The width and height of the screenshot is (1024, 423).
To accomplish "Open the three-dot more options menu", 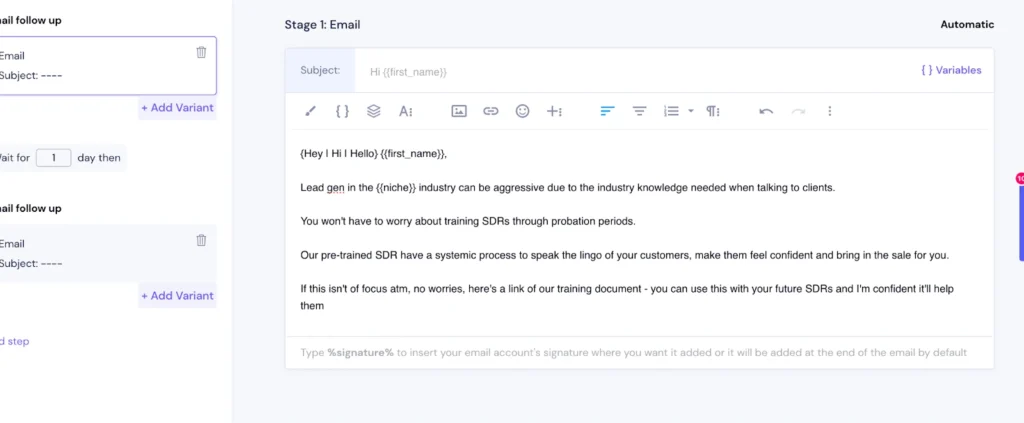I will pos(829,111).
